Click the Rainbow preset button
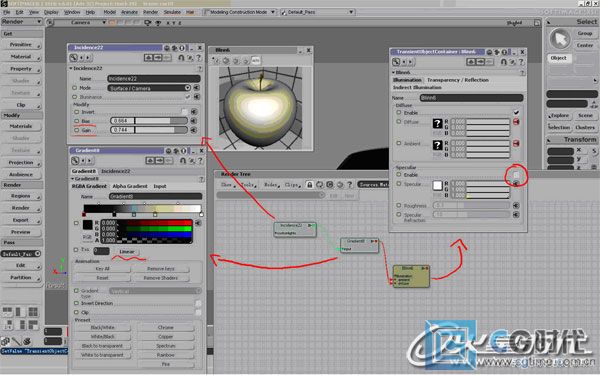 (165, 355)
